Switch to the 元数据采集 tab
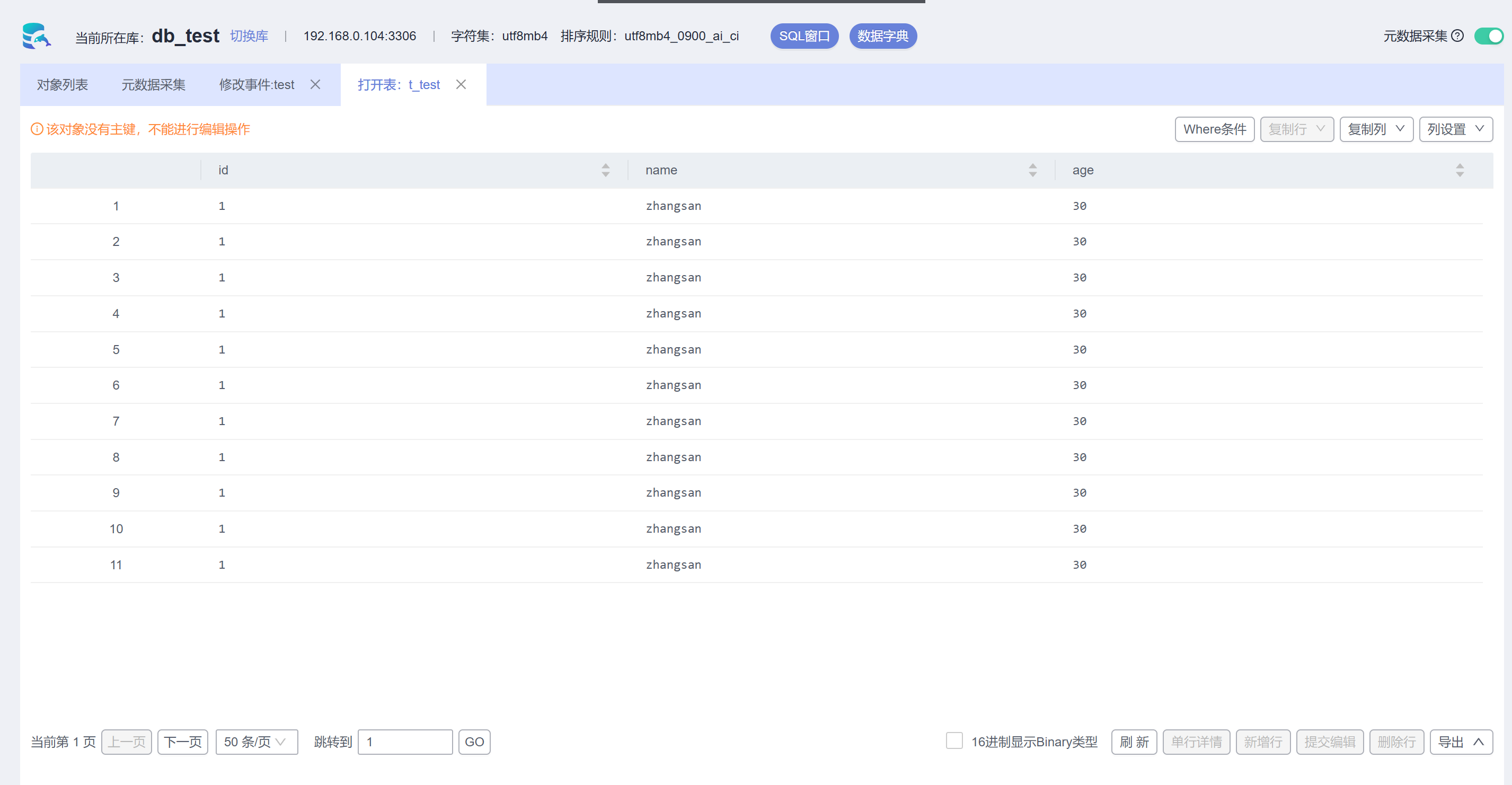This screenshot has width=1512, height=785. pos(153,85)
